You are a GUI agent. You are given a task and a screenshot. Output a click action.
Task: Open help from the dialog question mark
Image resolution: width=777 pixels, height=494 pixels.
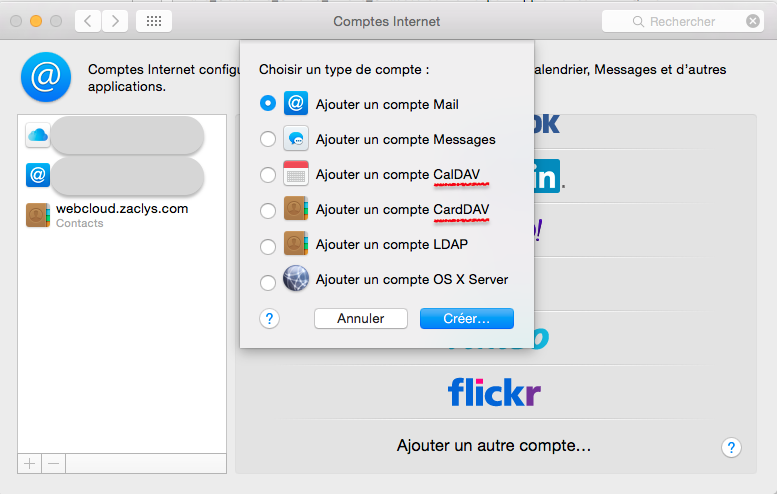click(x=269, y=319)
